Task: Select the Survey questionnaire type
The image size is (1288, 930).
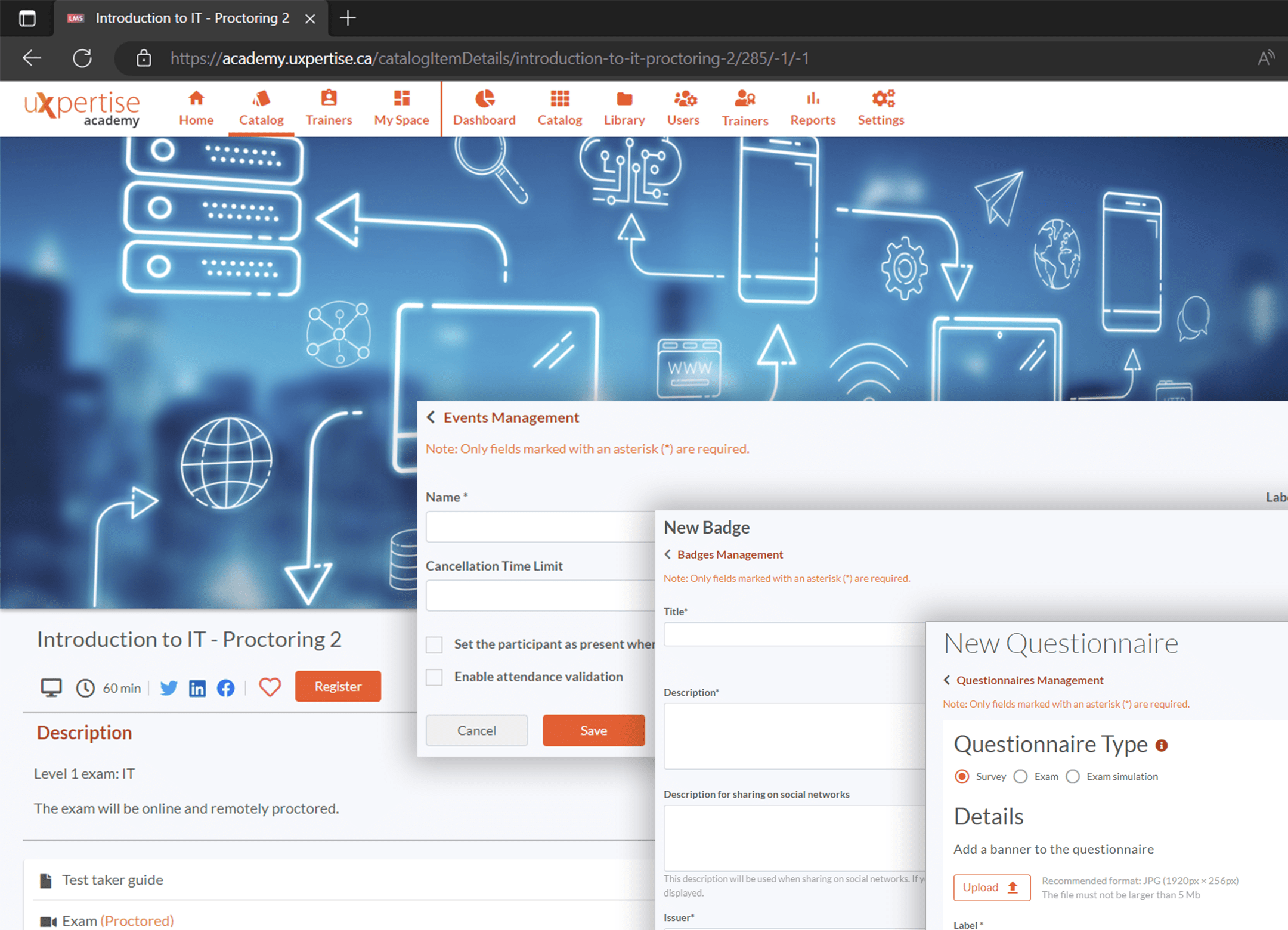Action: pos(962,776)
